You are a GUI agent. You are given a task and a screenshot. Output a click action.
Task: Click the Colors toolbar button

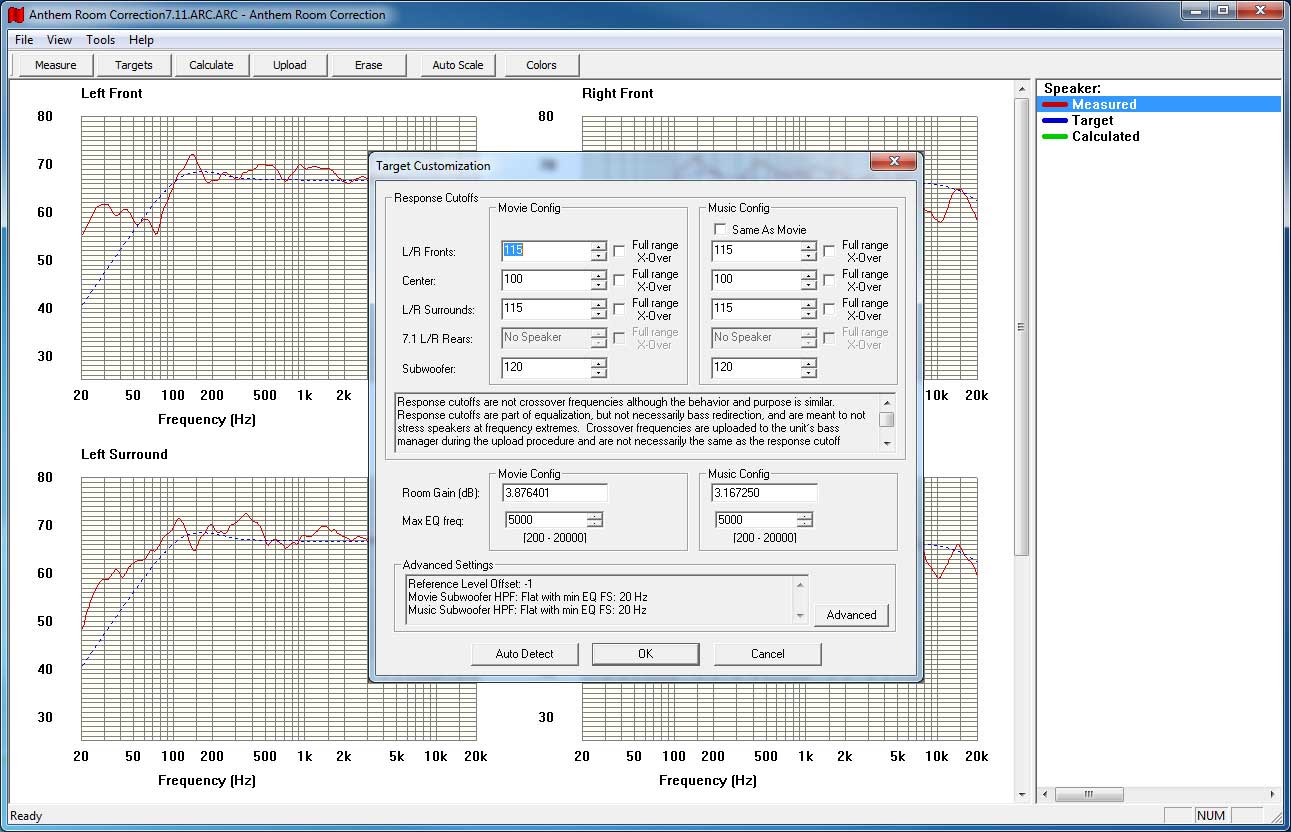(541, 65)
